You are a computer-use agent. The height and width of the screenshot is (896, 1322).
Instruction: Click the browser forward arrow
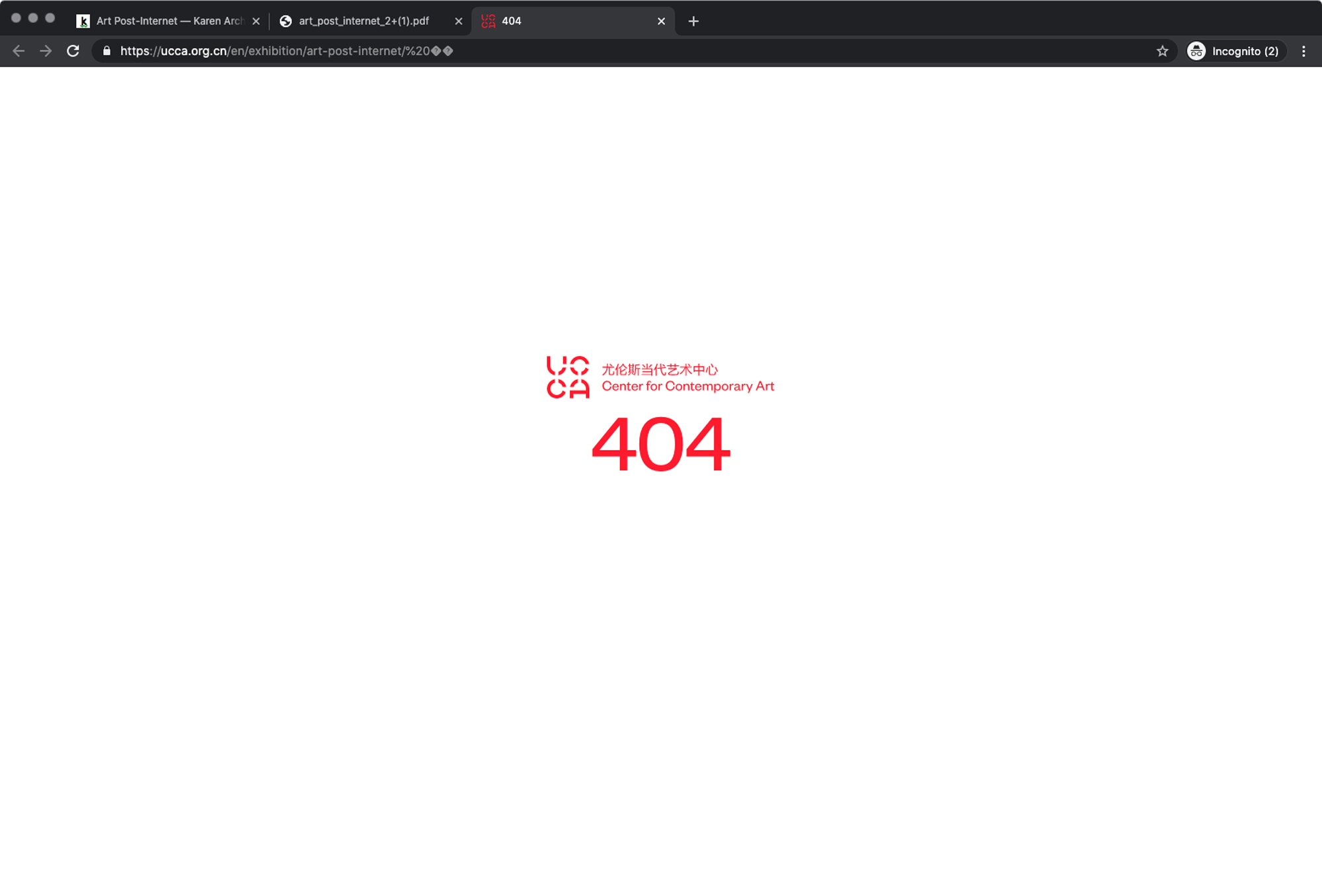[x=46, y=51]
